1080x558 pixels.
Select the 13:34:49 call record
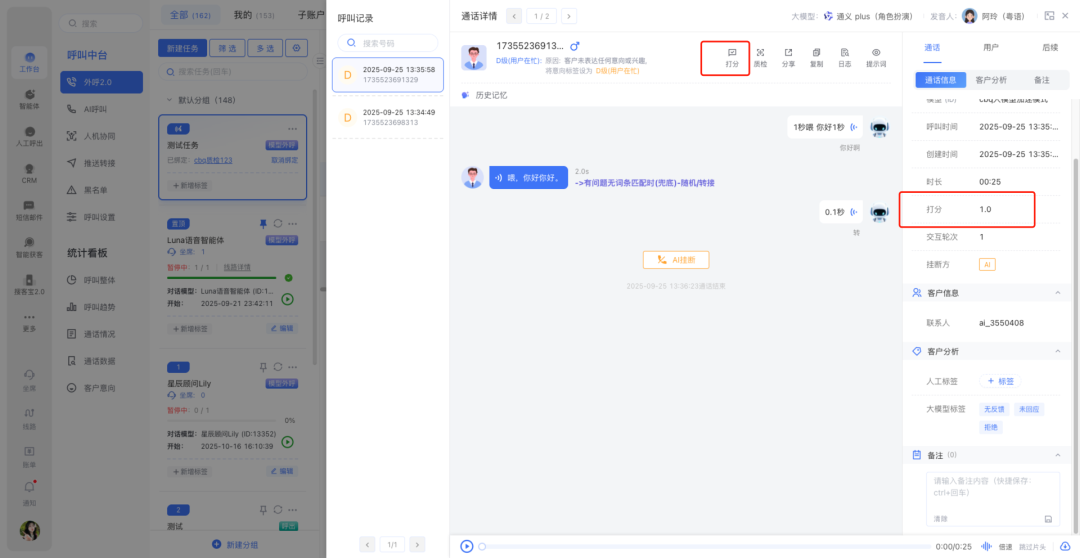point(387,117)
